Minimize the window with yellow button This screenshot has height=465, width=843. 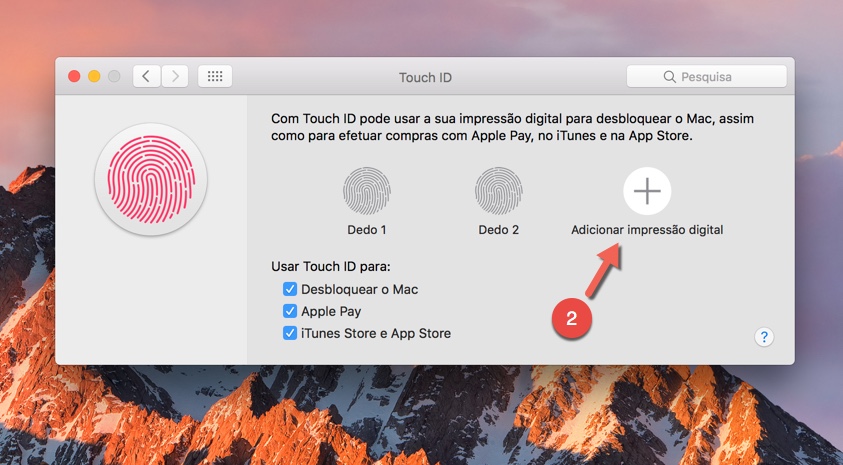pyautogui.click(x=94, y=76)
